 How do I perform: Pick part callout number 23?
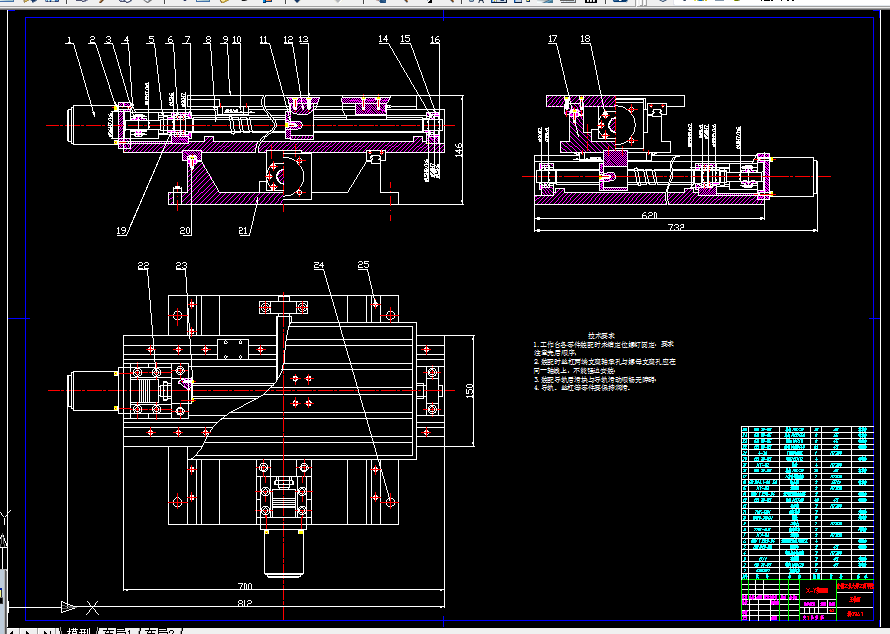pos(181,266)
